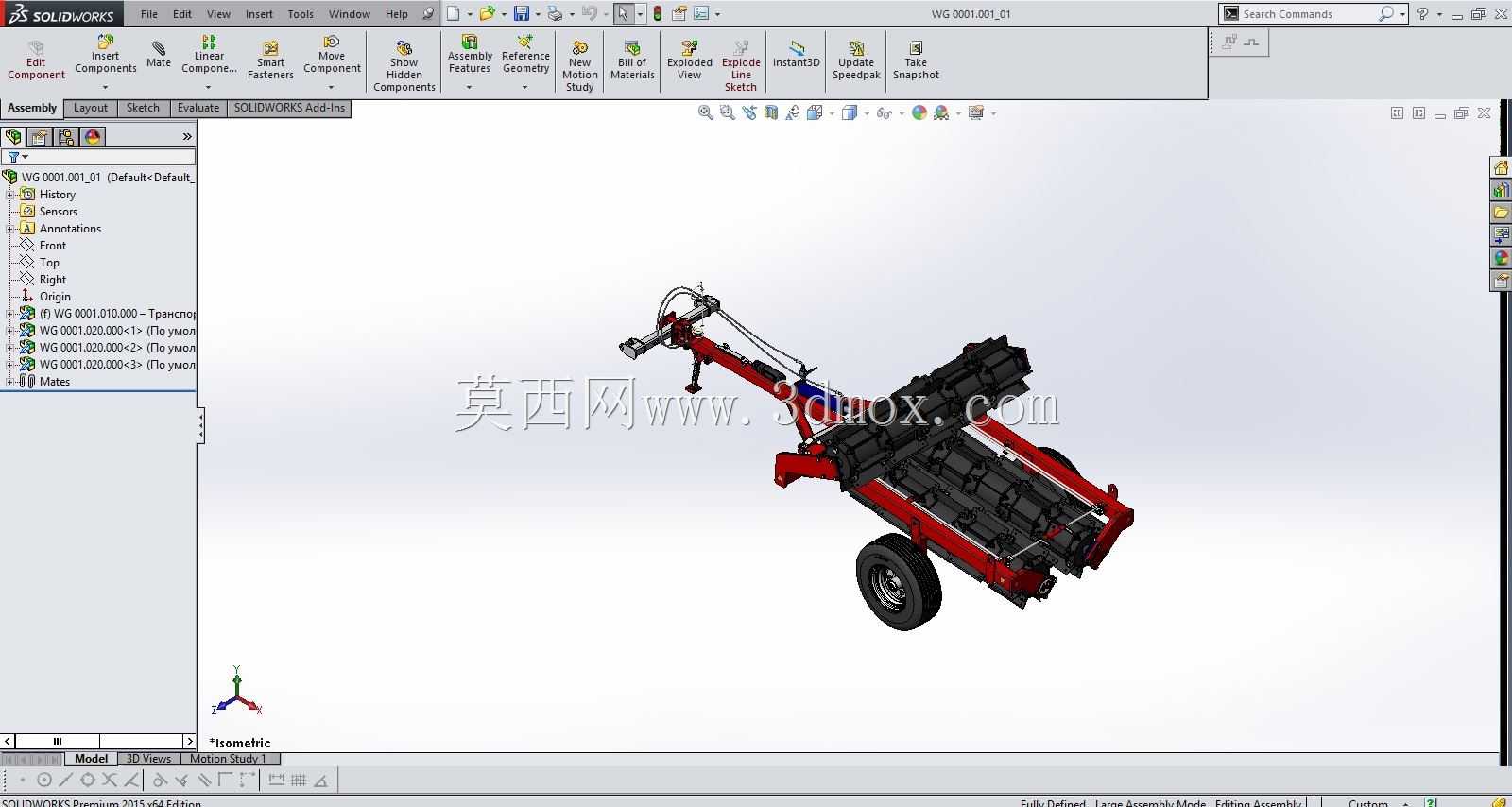Image resolution: width=1512 pixels, height=807 pixels.
Task: Toggle Instant3D mode
Action: [x=797, y=55]
